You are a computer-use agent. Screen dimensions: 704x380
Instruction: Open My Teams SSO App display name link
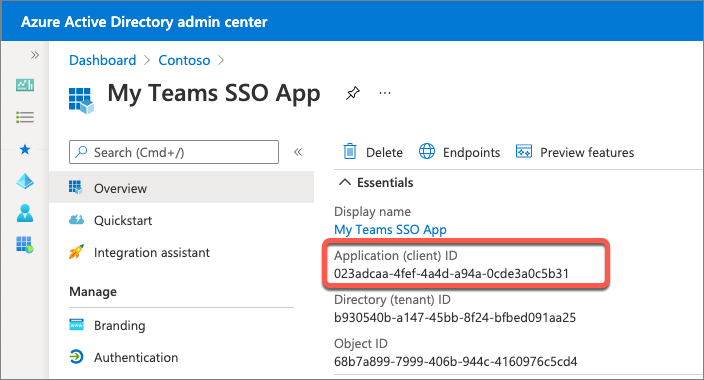coord(390,230)
